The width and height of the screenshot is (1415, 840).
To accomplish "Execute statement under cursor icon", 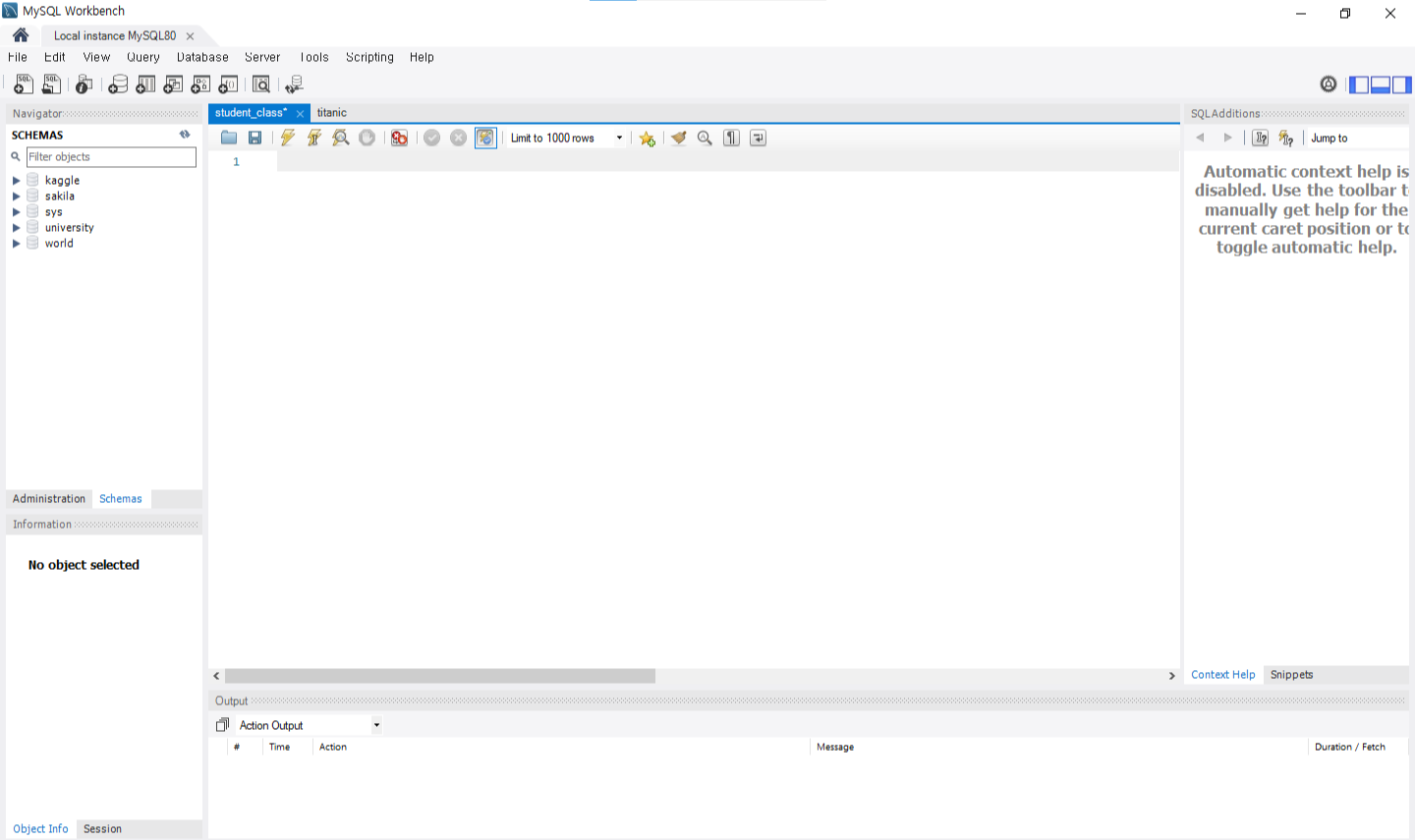I will [313, 138].
